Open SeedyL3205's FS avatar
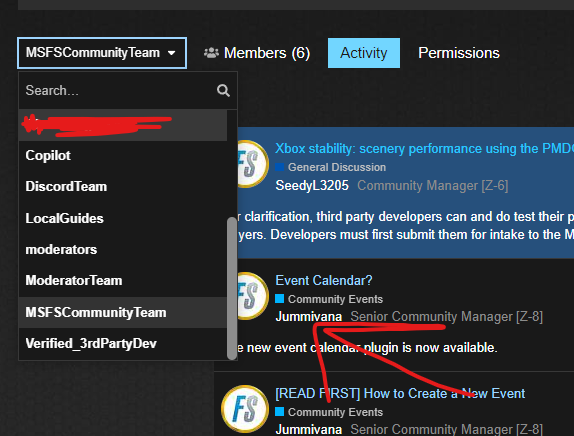This screenshot has height=436, width=574. coord(253,164)
